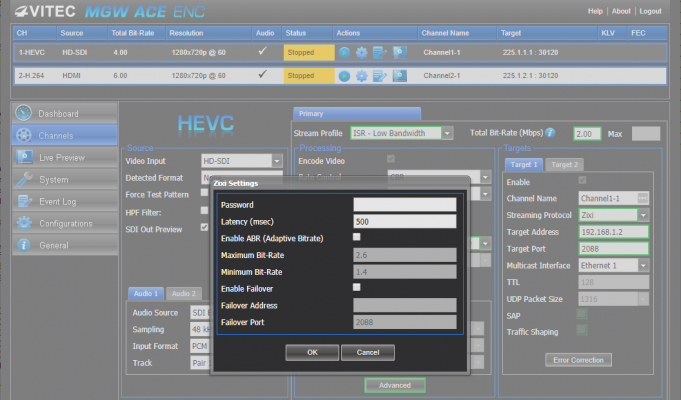
Task: Click the Target Address field
Action: [x=613, y=232]
